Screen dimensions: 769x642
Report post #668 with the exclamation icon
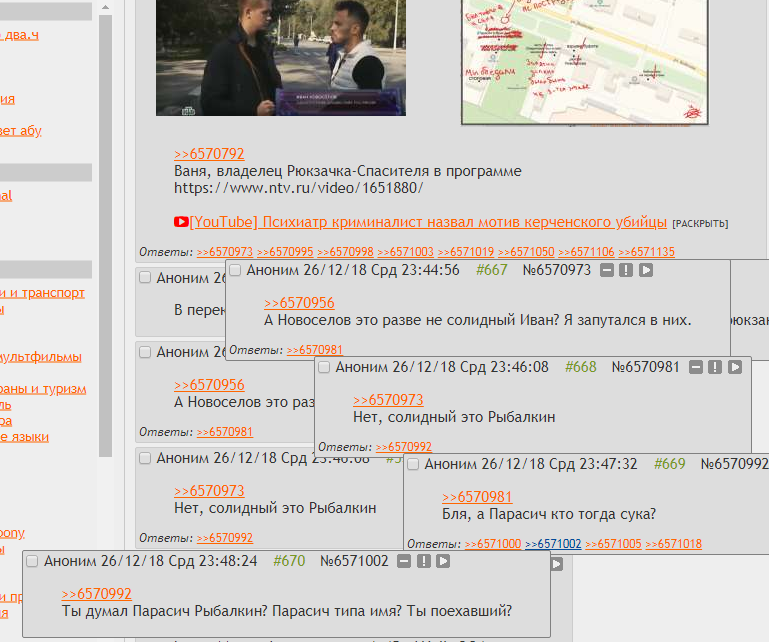(715, 367)
